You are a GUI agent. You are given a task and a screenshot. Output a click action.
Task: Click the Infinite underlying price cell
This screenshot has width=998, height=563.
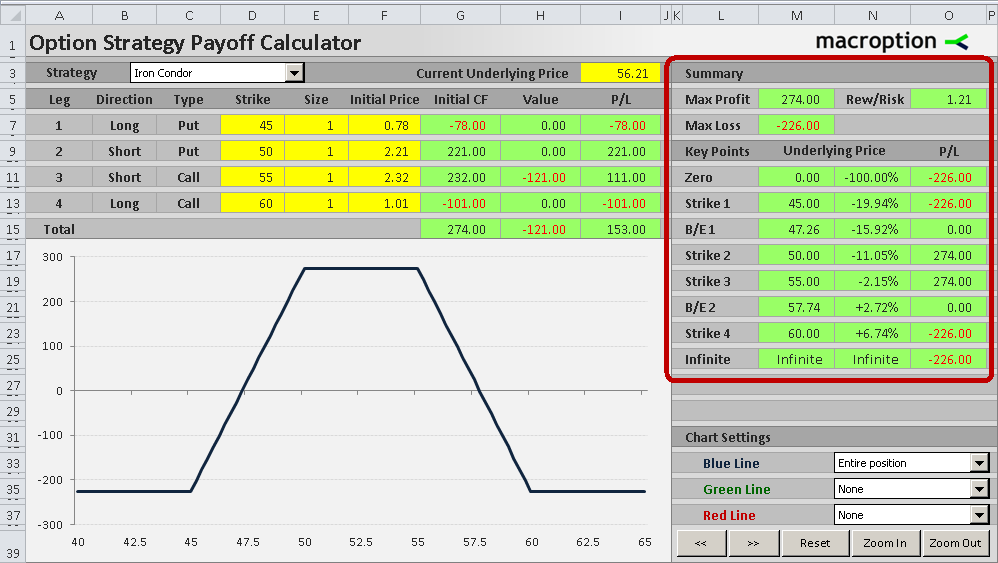(x=796, y=359)
